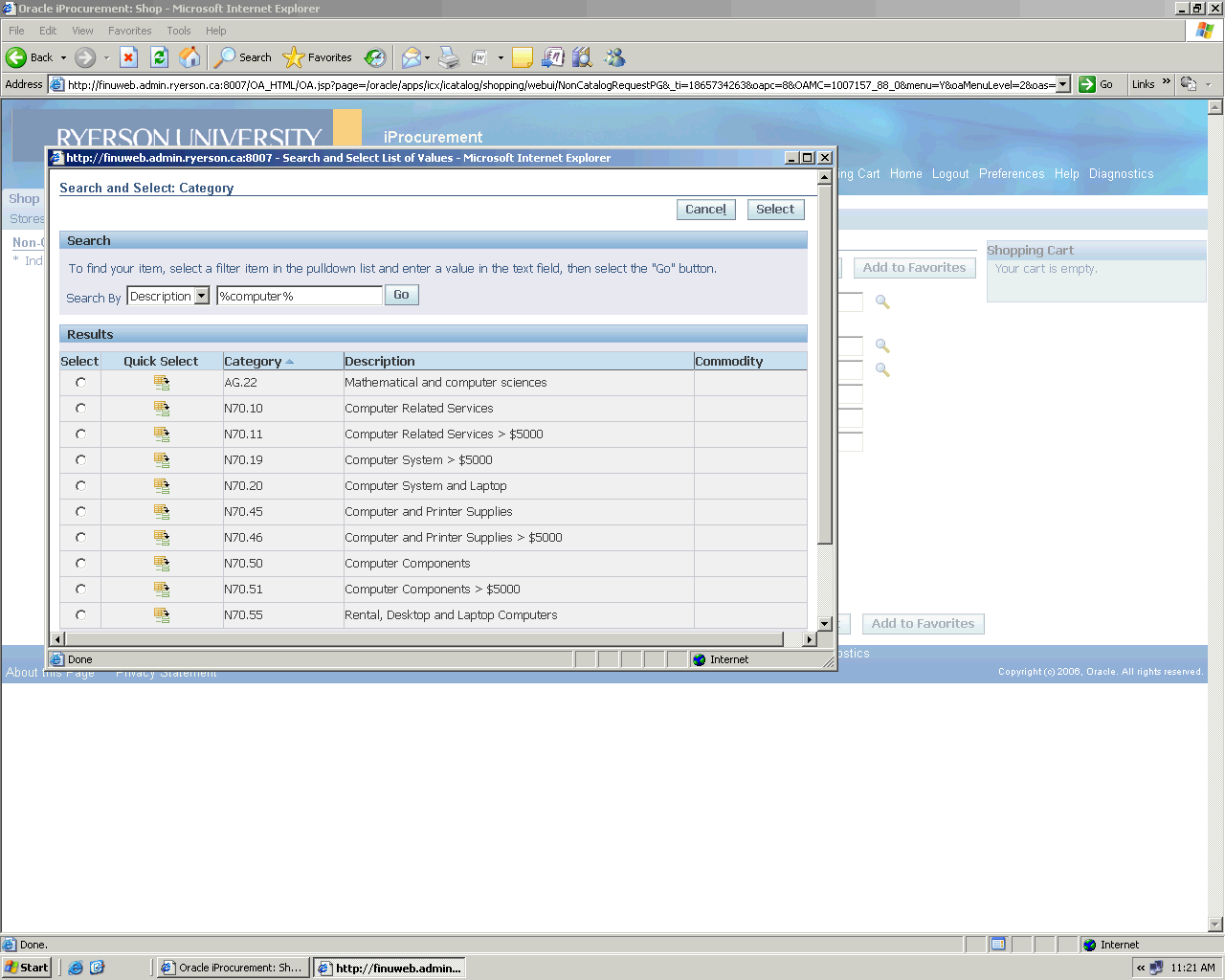
Task: Select radio for Computer and Printer Supplies N70.45
Action: click(x=80, y=512)
